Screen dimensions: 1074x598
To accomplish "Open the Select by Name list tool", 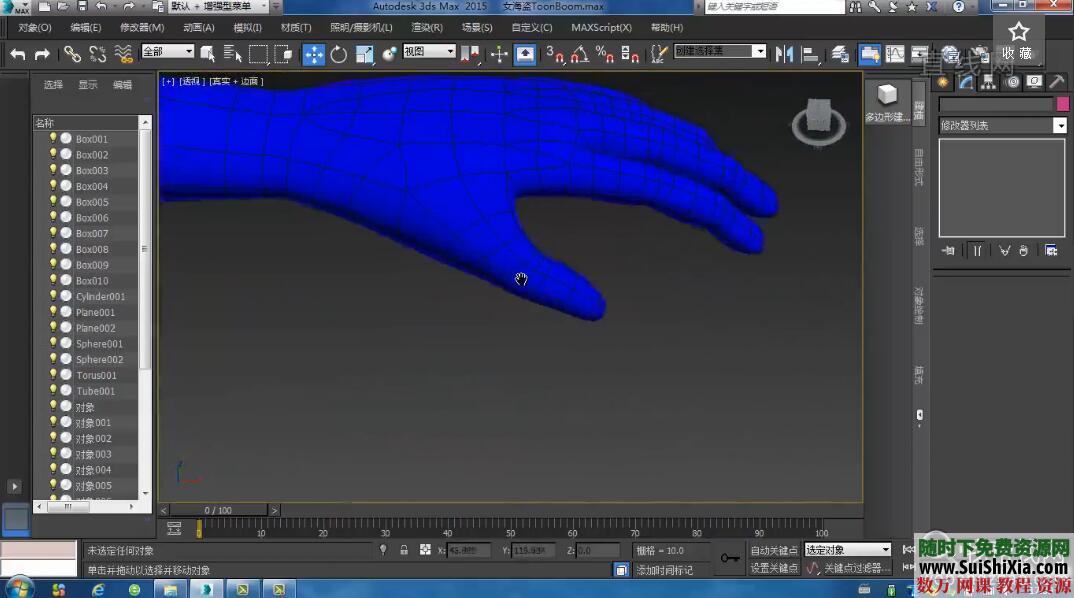I will pyautogui.click(x=233, y=54).
